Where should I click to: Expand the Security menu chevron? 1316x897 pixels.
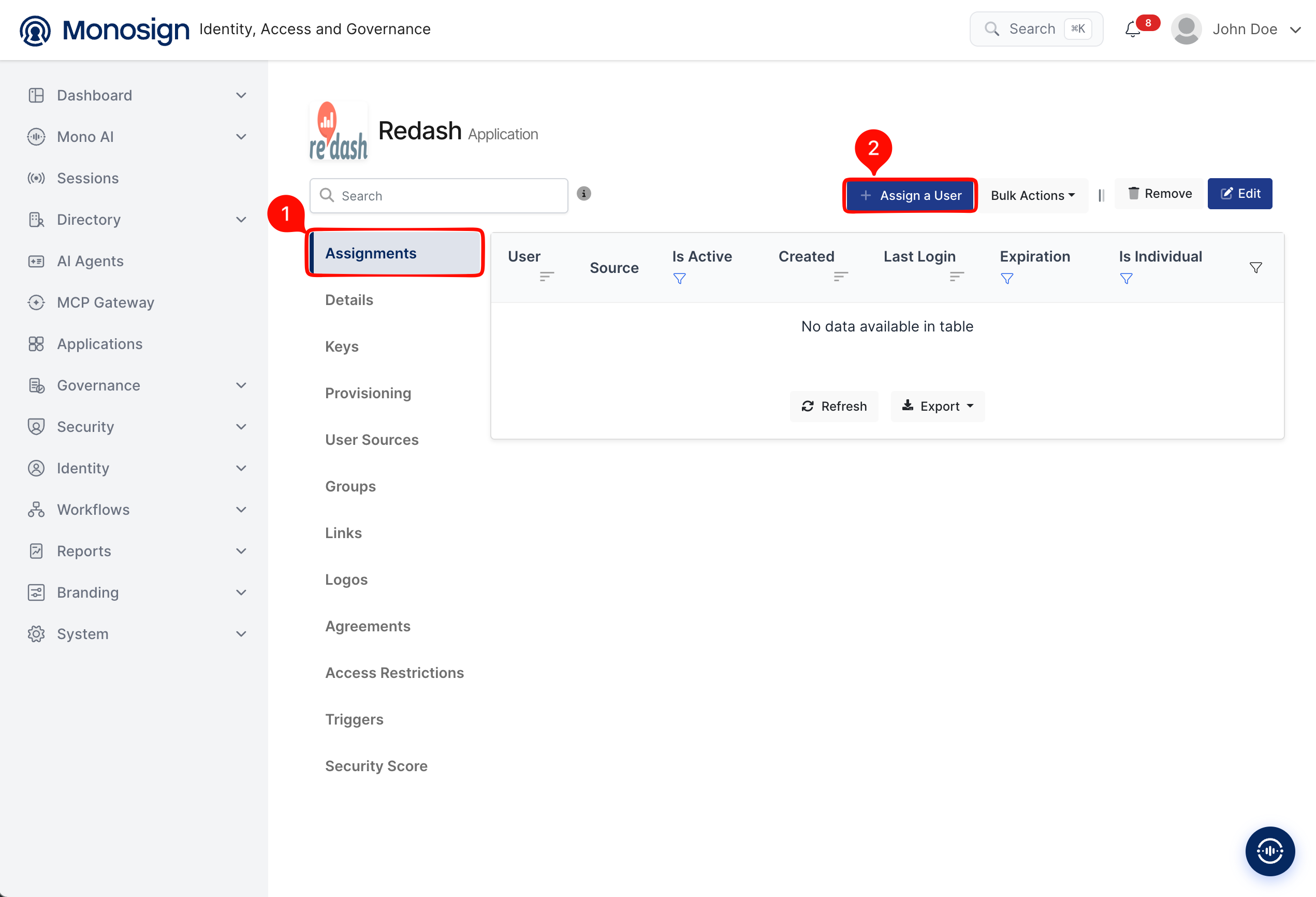pyautogui.click(x=241, y=427)
